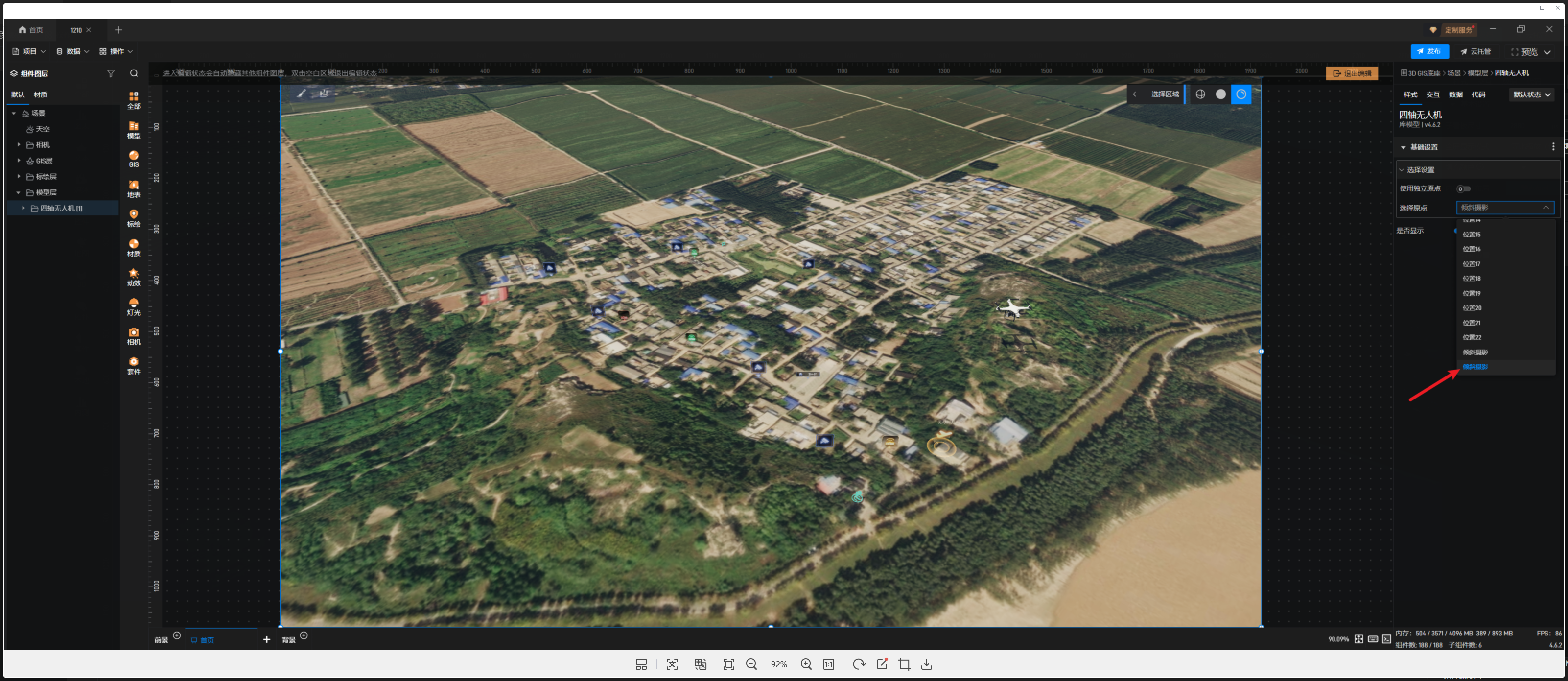Click 退出编辑 exit edit button

point(1351,73)
